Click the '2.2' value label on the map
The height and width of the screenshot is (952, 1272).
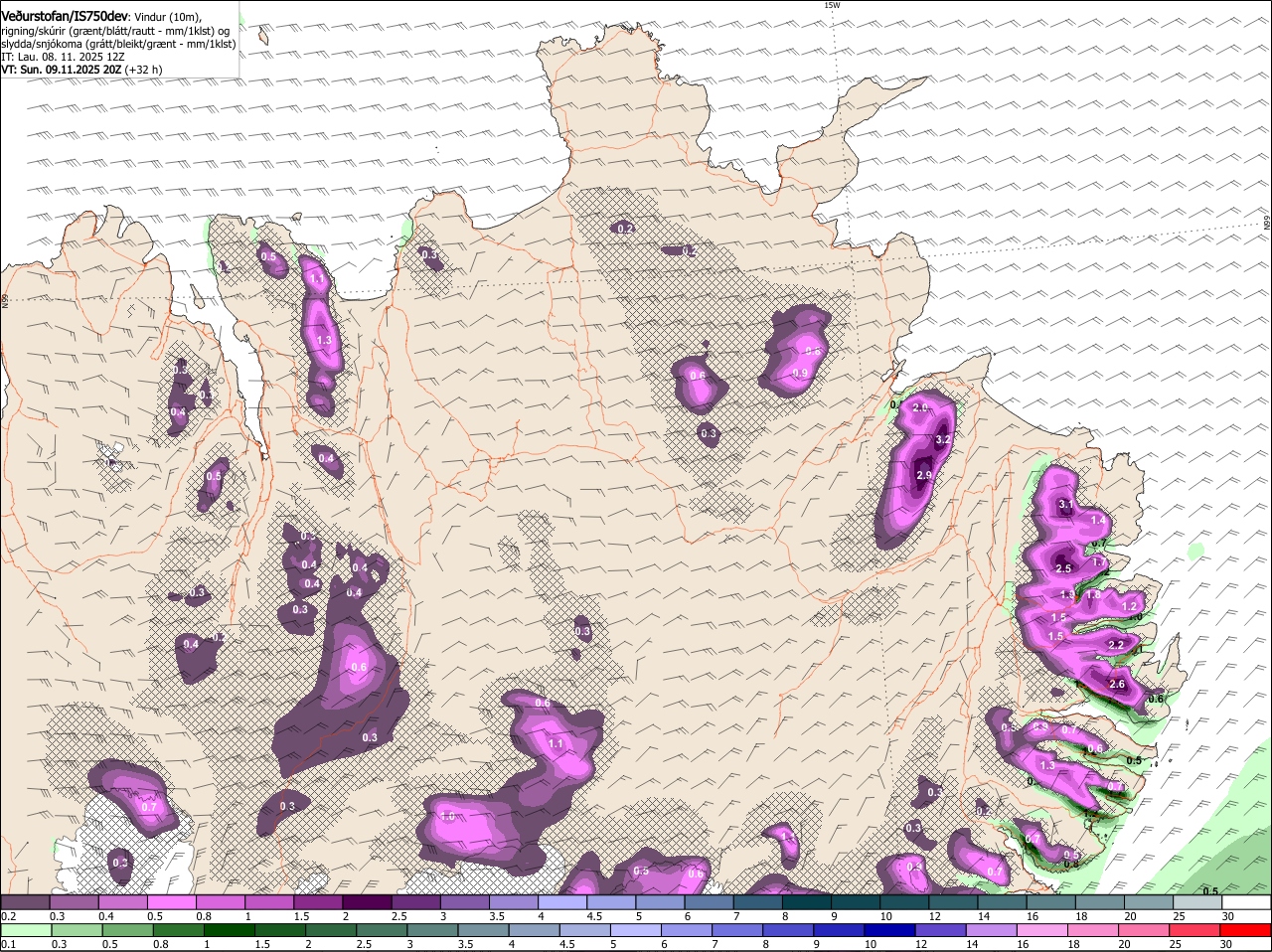[x=1115, y=645]
